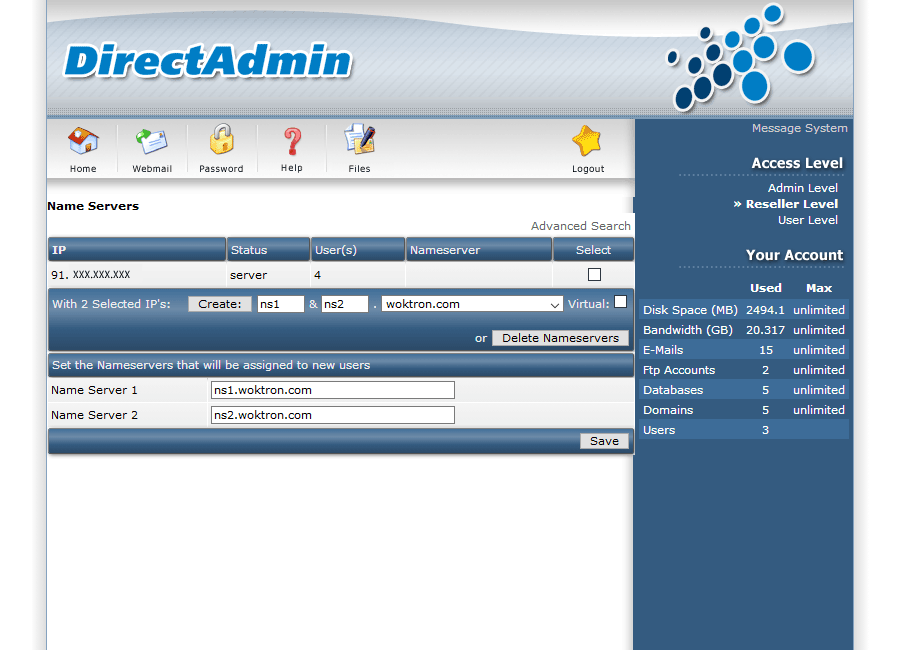Click the Password padlock icon

coord(222,140)
